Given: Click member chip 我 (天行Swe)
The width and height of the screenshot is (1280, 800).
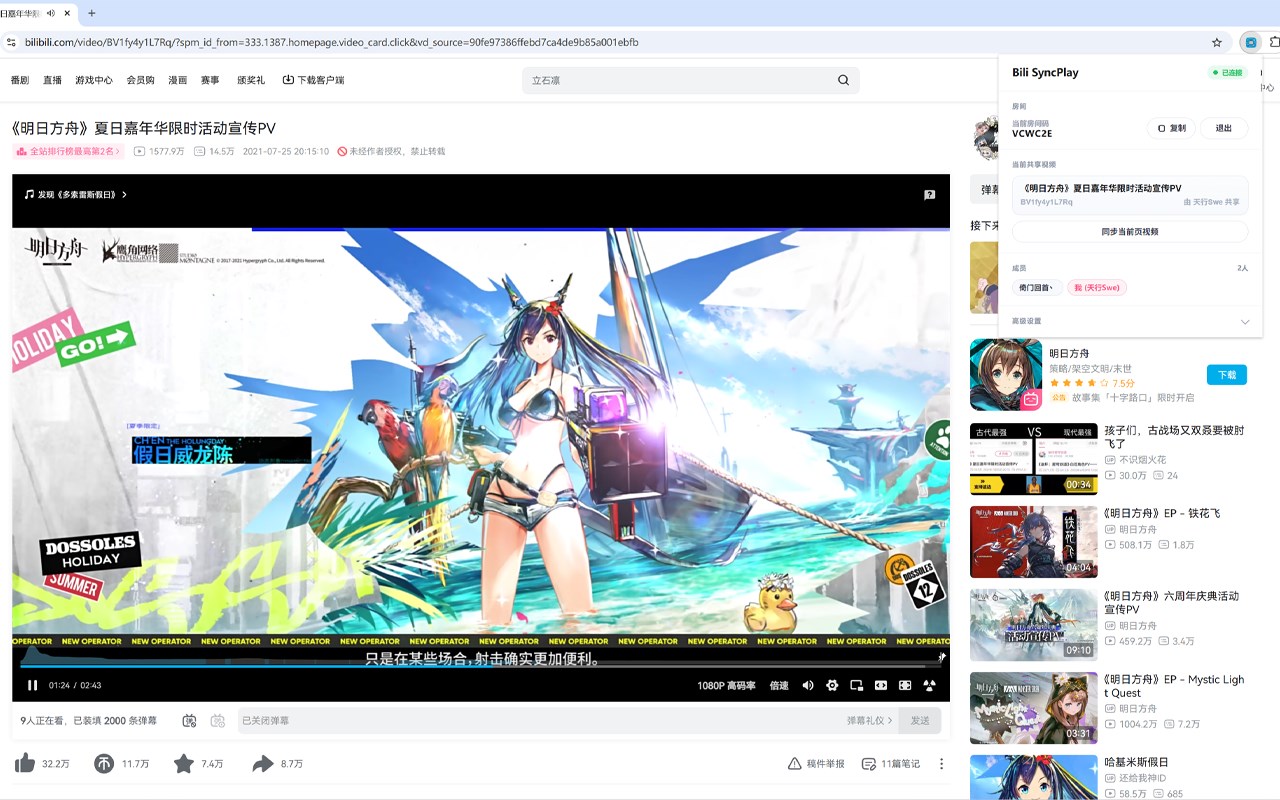Looking at the screenshot, I should [x=1097, y=287].
